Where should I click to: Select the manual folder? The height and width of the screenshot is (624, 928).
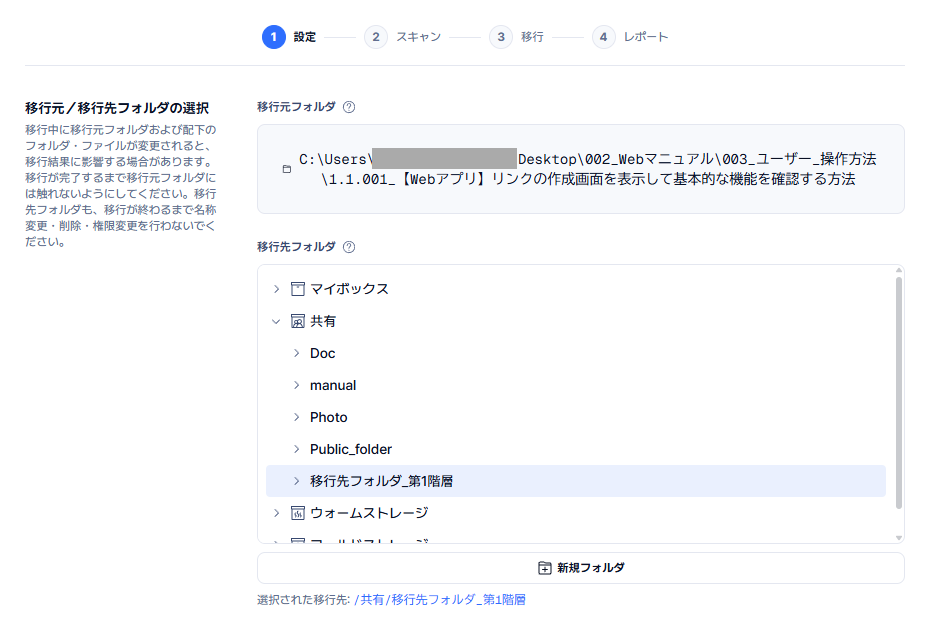(333, 385)
